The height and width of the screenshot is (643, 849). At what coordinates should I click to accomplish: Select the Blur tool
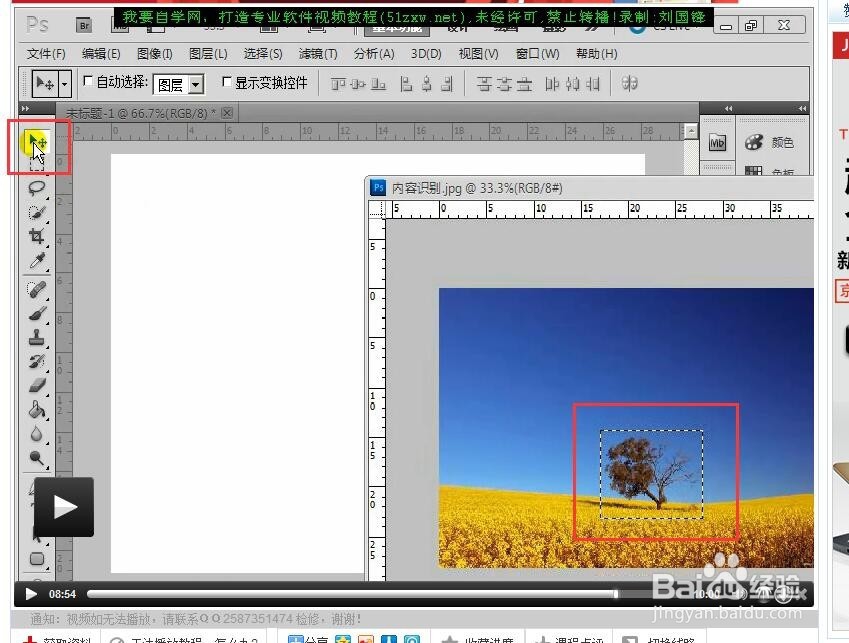click(36, 434)
